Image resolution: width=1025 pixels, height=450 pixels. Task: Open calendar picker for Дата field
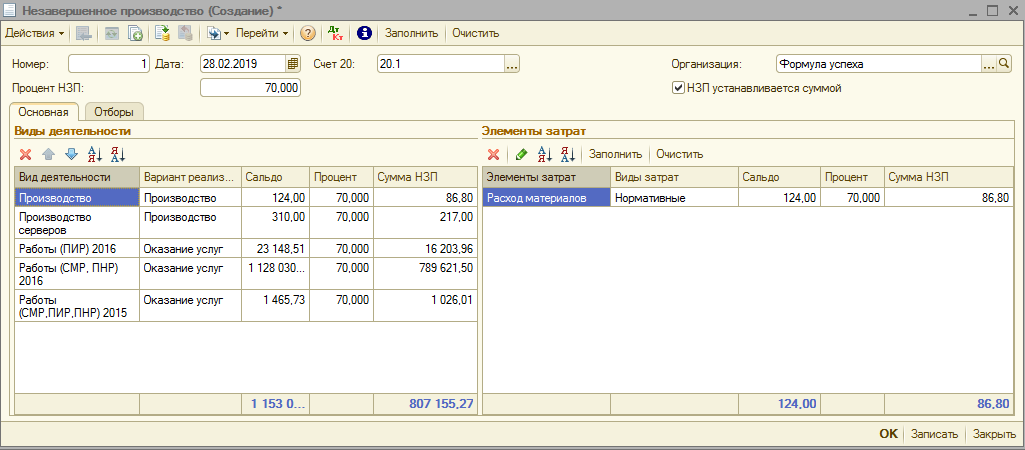tap(293, 64)
